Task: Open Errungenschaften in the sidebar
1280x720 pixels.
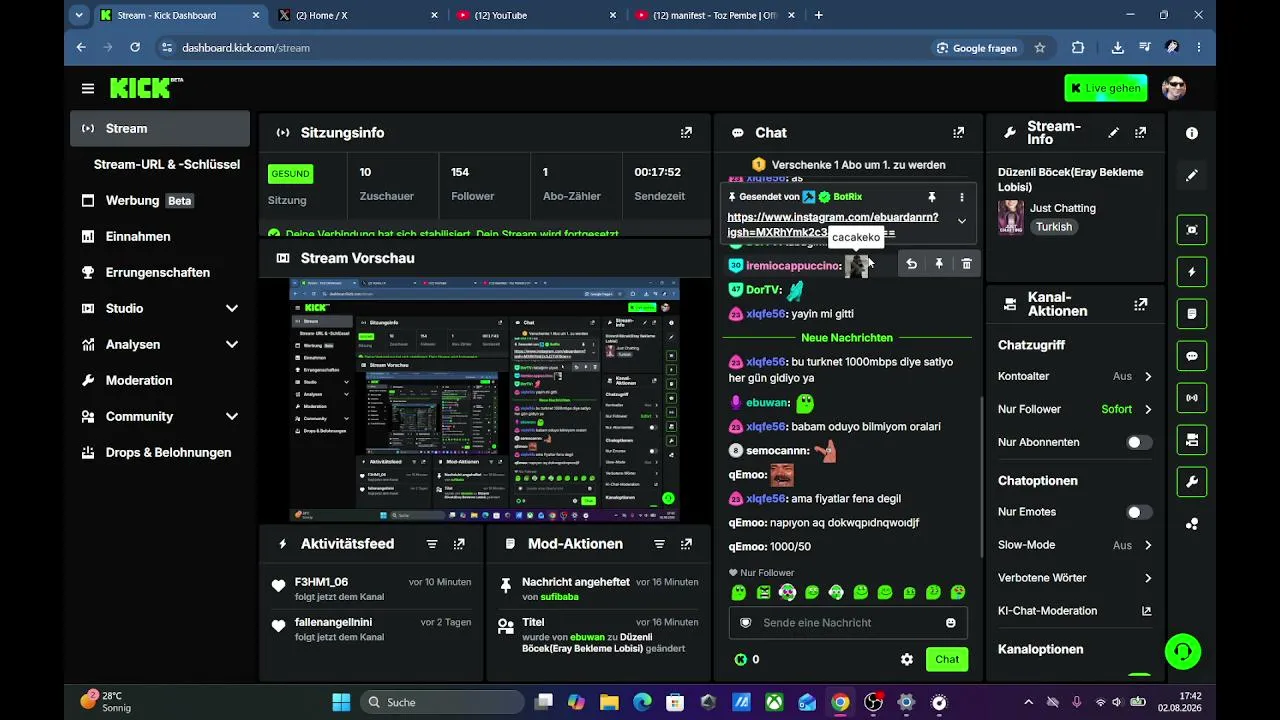Action: pos(160,272)
